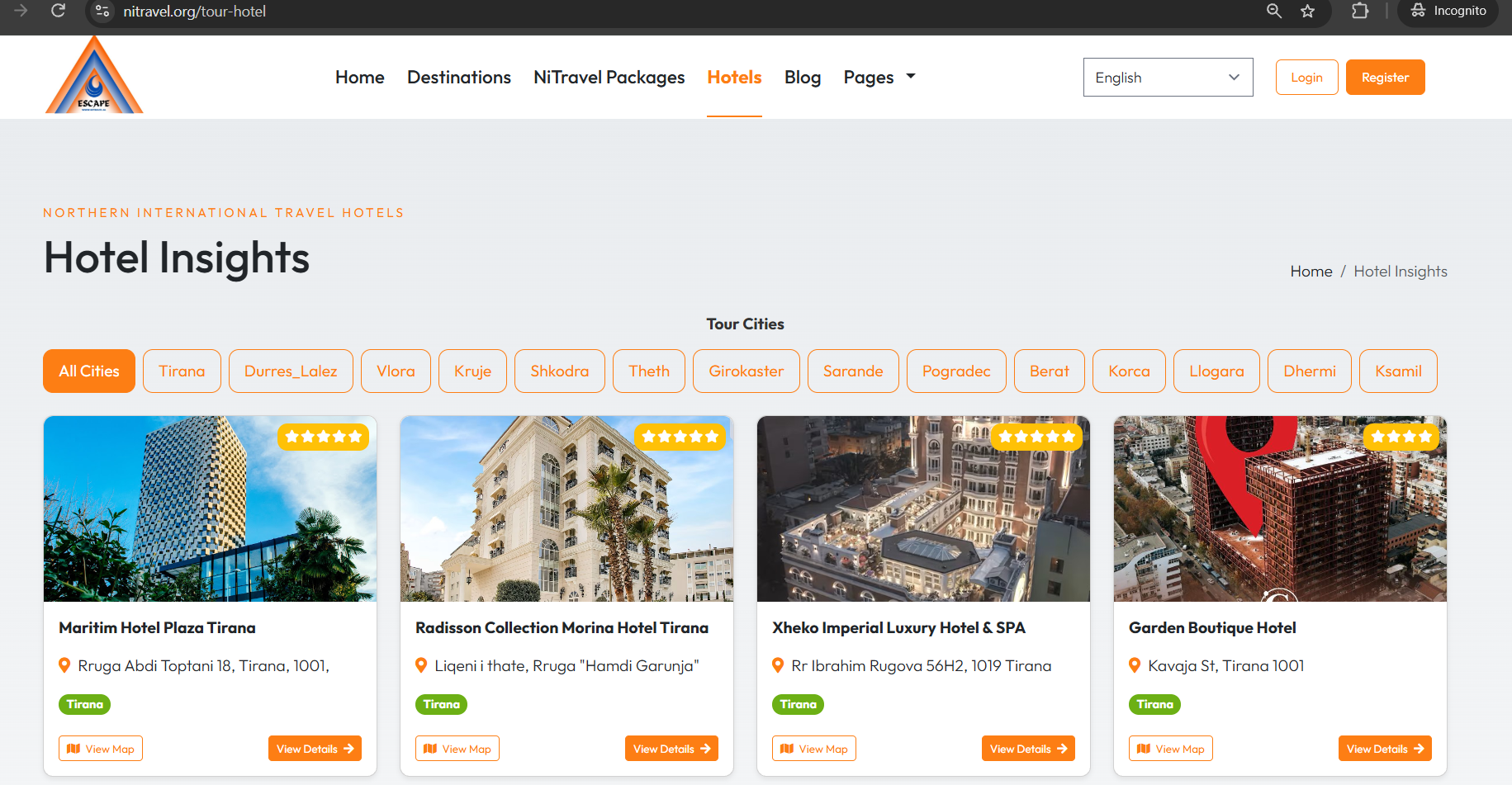Open the Blog navigation link

(803, 77)
